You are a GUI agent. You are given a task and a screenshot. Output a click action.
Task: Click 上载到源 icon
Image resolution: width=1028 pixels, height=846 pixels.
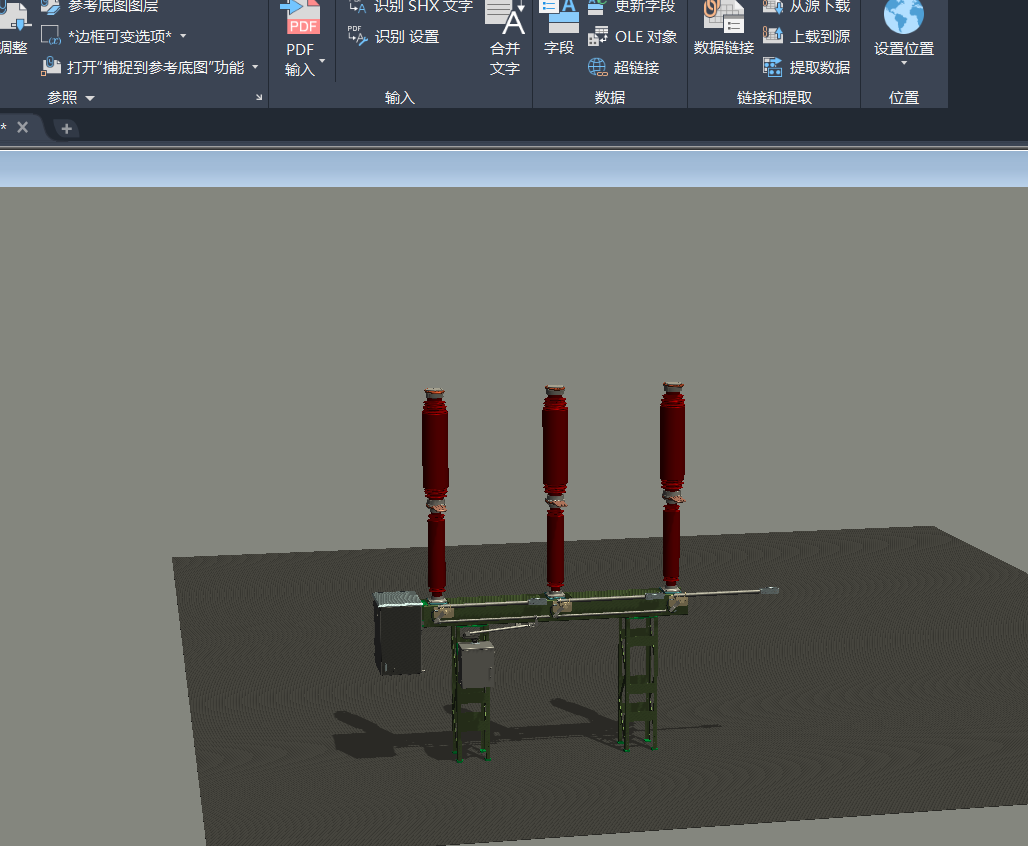pos(773,35)
